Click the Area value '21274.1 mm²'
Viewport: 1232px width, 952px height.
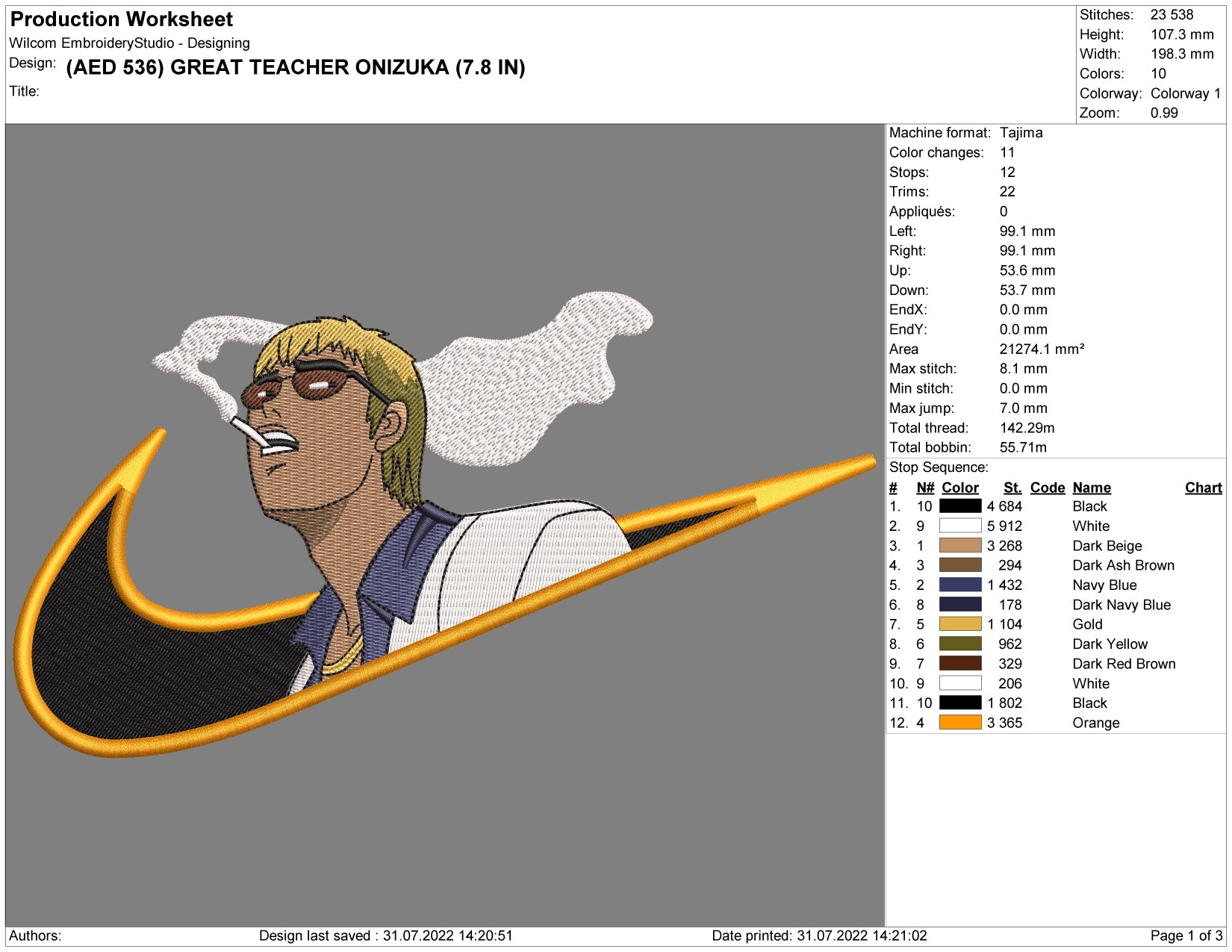(1042, 349)
